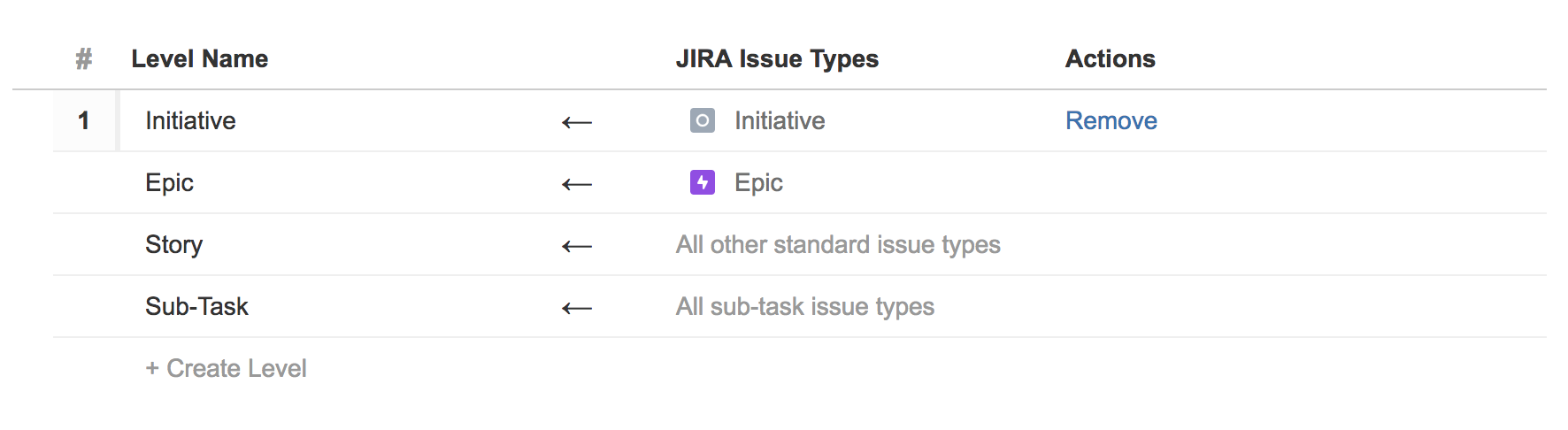The width and height of the screenshot is (1568, 430).
Task: Click the purple Epic lightning icon
Action: [x=702, y=182]
